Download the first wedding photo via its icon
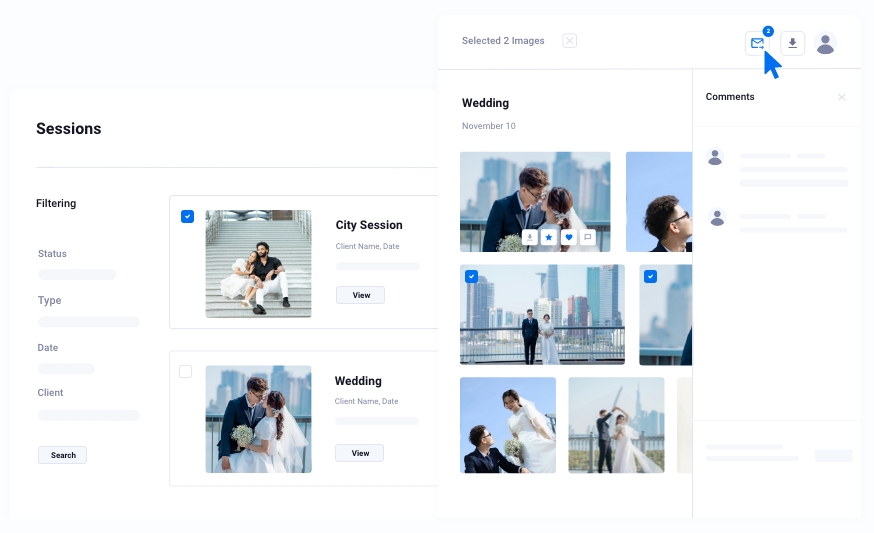This screenshot has height=533, width=874. coord(529,237)
